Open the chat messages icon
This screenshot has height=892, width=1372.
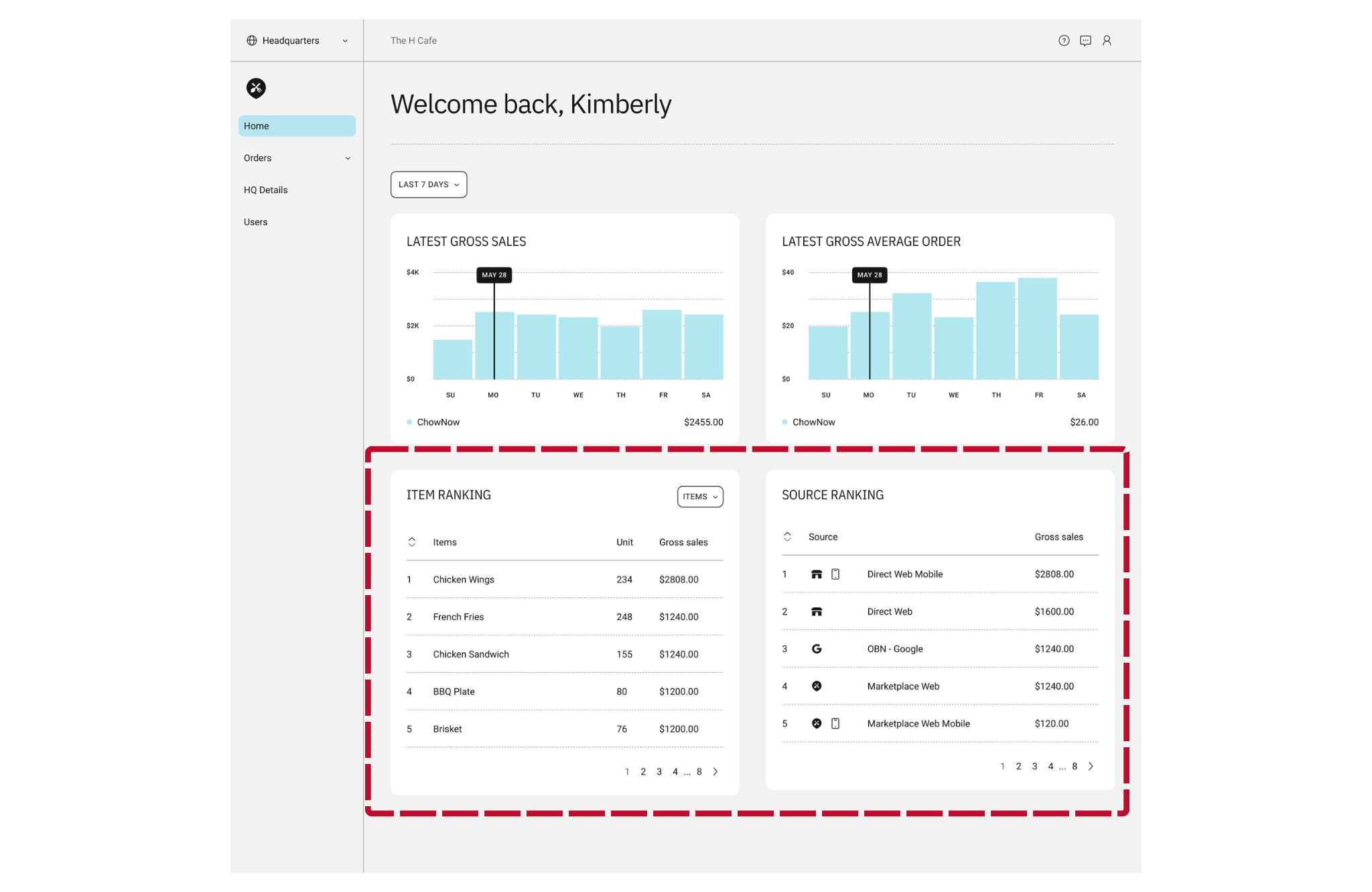(1085, 41)
